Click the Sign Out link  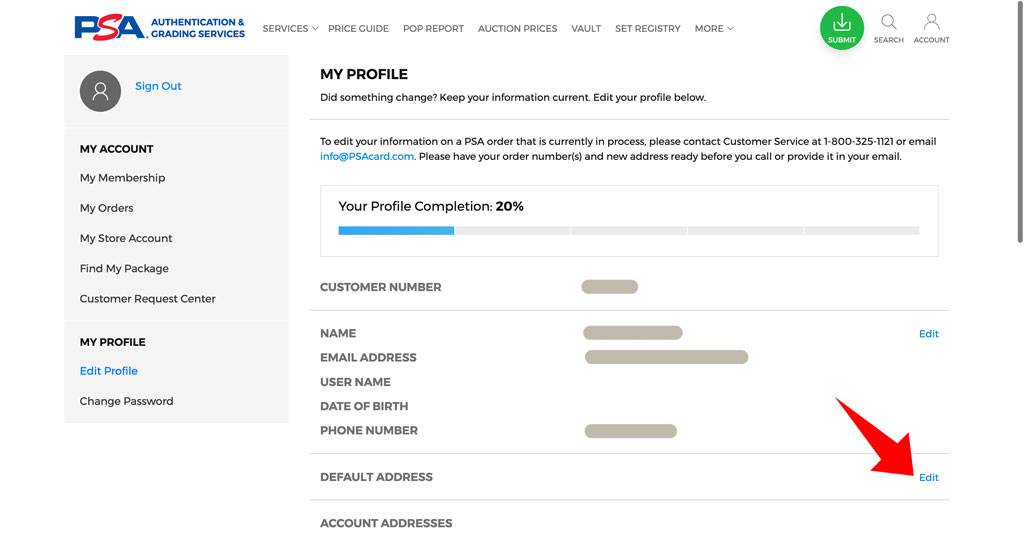point(158,86)
